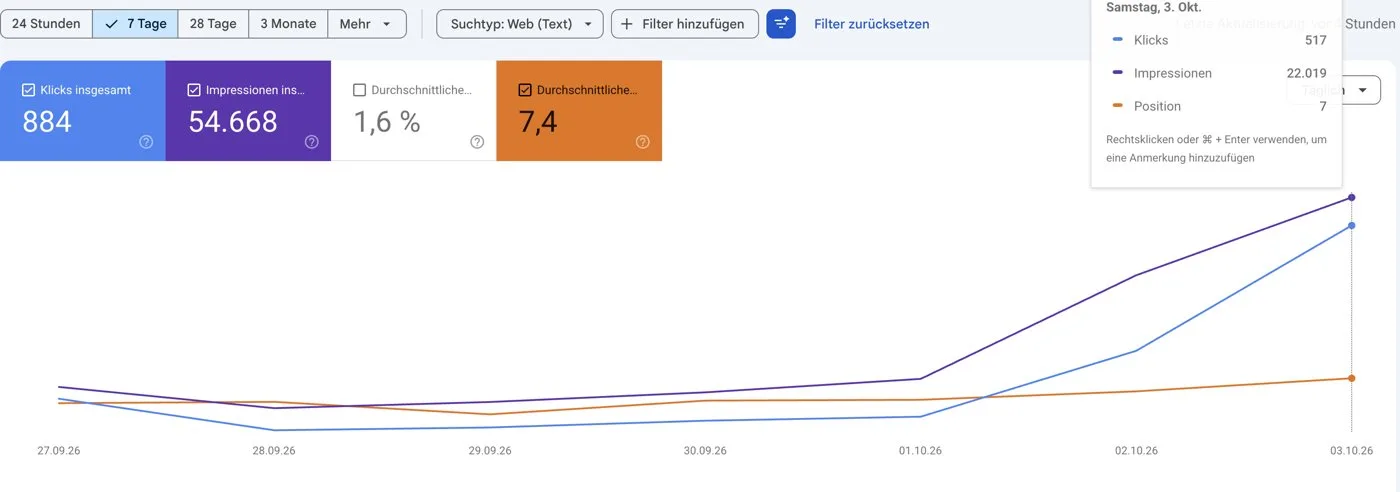Click the Samstag, 3. Okt. tooltip heading
This screenshot has width=1400, height=492.
1154,7
